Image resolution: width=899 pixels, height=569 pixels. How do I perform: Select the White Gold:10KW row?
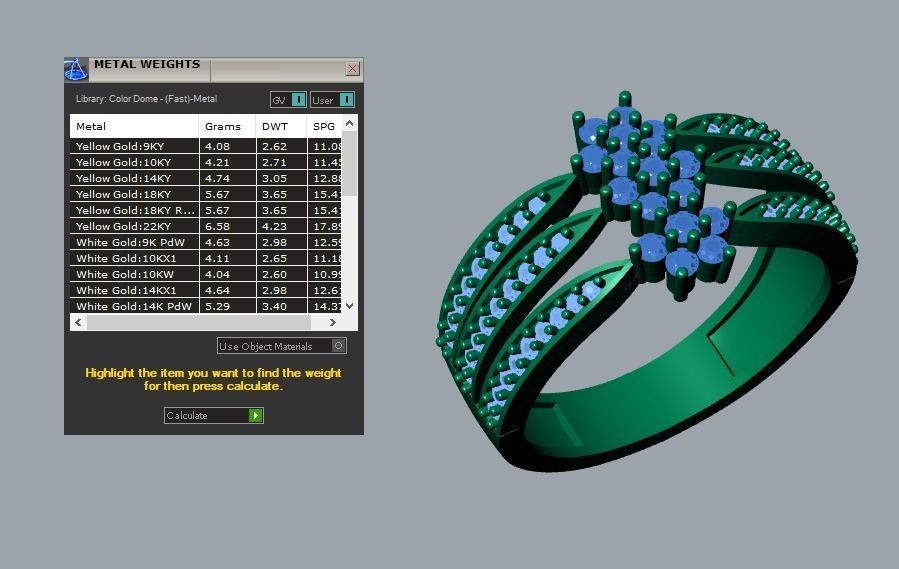click(206, 275)
